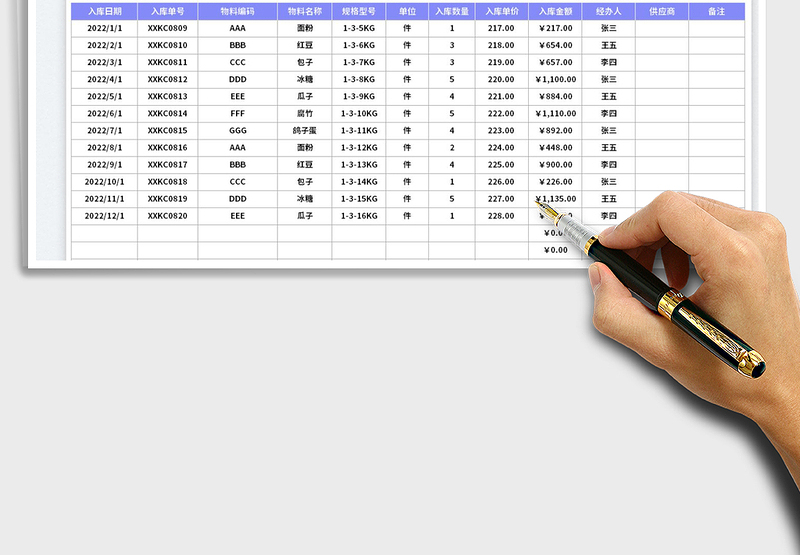The width and height of the screenshot is (800, 555).
Task: Click the date cell 2022/10/1
Action: (104, 181)
